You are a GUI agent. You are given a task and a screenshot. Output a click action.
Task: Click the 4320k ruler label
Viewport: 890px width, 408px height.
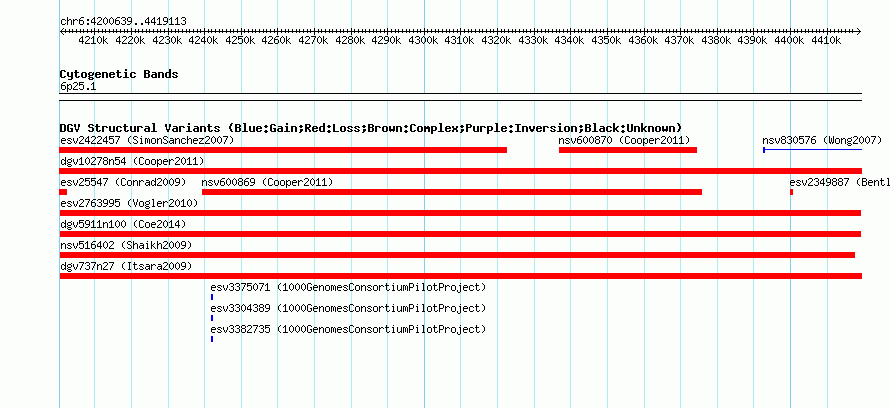click(497, 41)
